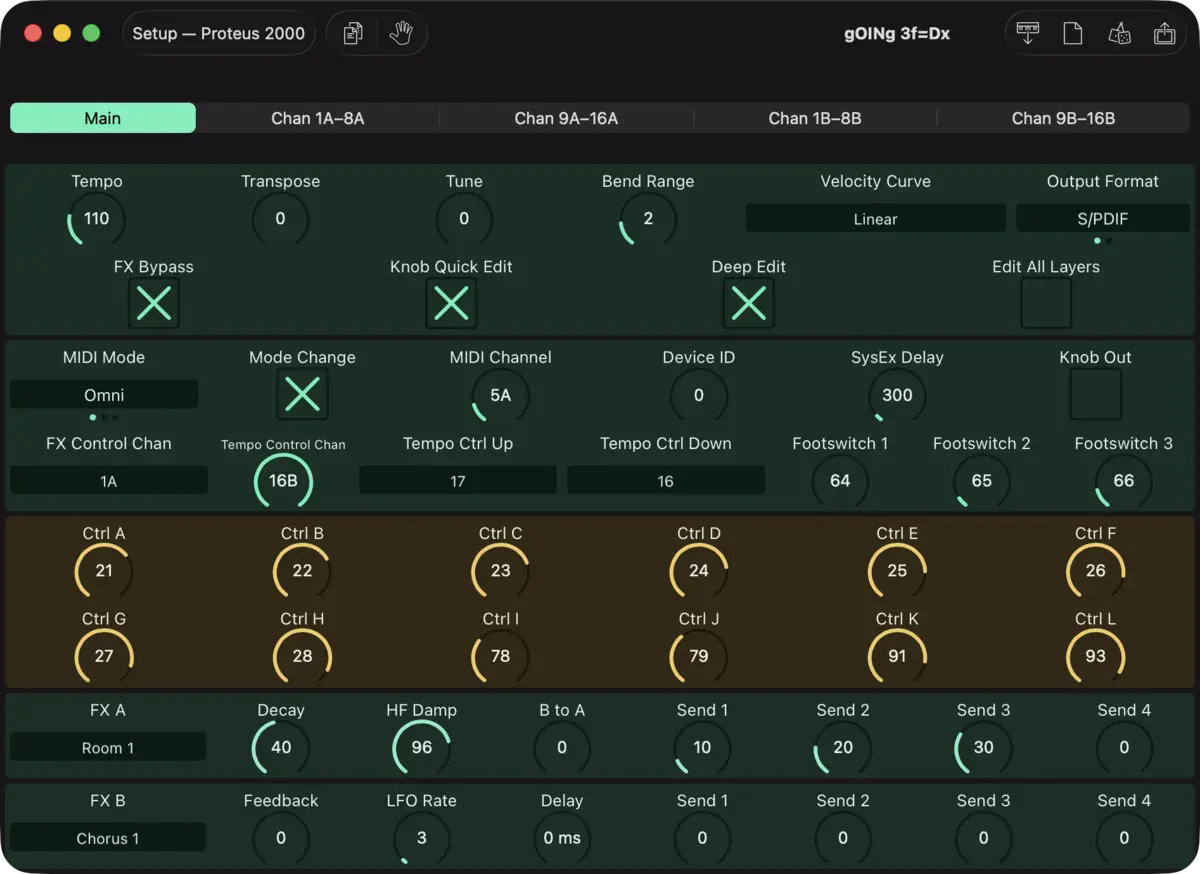Toggle the Knob Quick Edit checkbox
This screenshot has width=1200, height=874.
pos(451,303)
